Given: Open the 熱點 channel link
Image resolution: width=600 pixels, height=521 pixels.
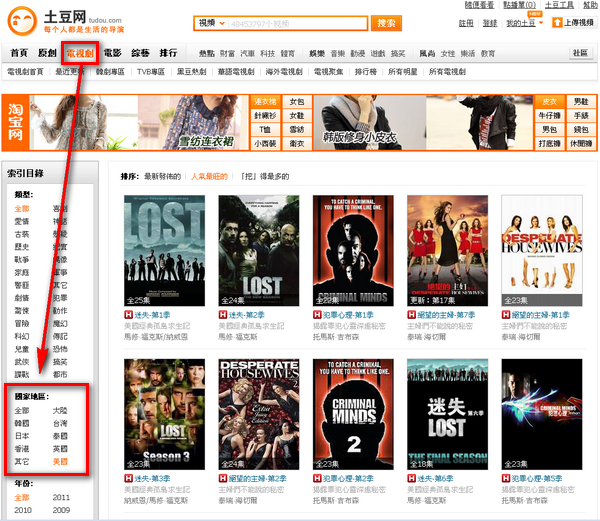Looking at the screenshot, I should 207,54.
